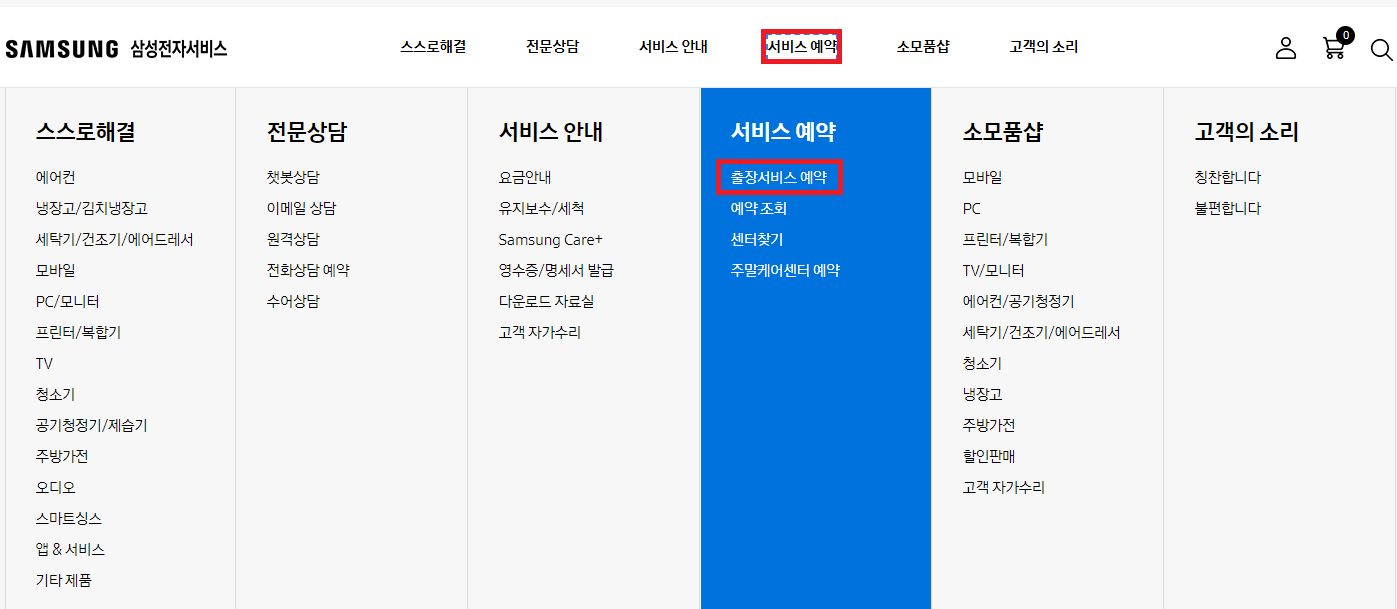This screenshot has height=609, width=1397.
Task: Select 수어상담 link
Action: 293,302
